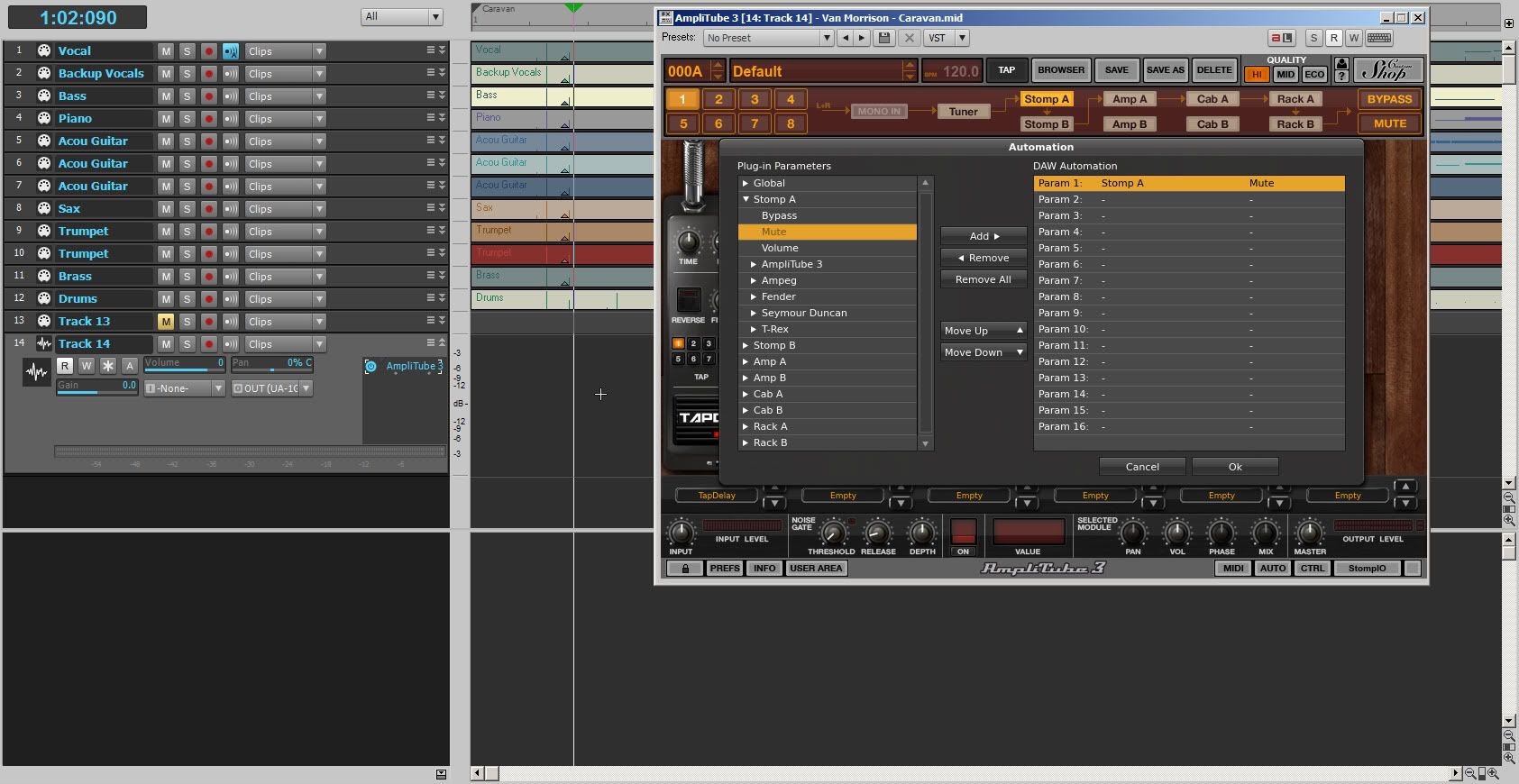Screen dimensions: 1519x784
Task: Toggle AmpliTube 3 power in Track 14 FX bin
Action: (x=371, y=366)
